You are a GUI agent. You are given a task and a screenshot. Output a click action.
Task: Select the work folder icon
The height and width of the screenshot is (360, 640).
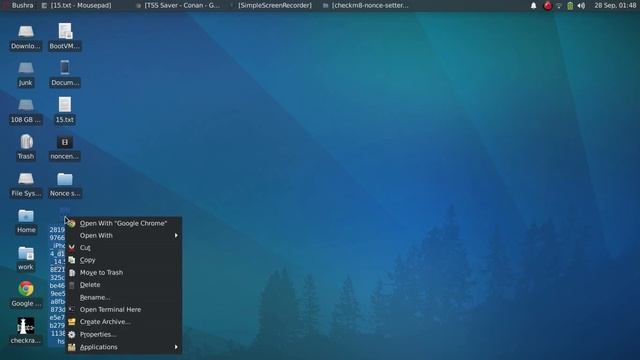26,253
